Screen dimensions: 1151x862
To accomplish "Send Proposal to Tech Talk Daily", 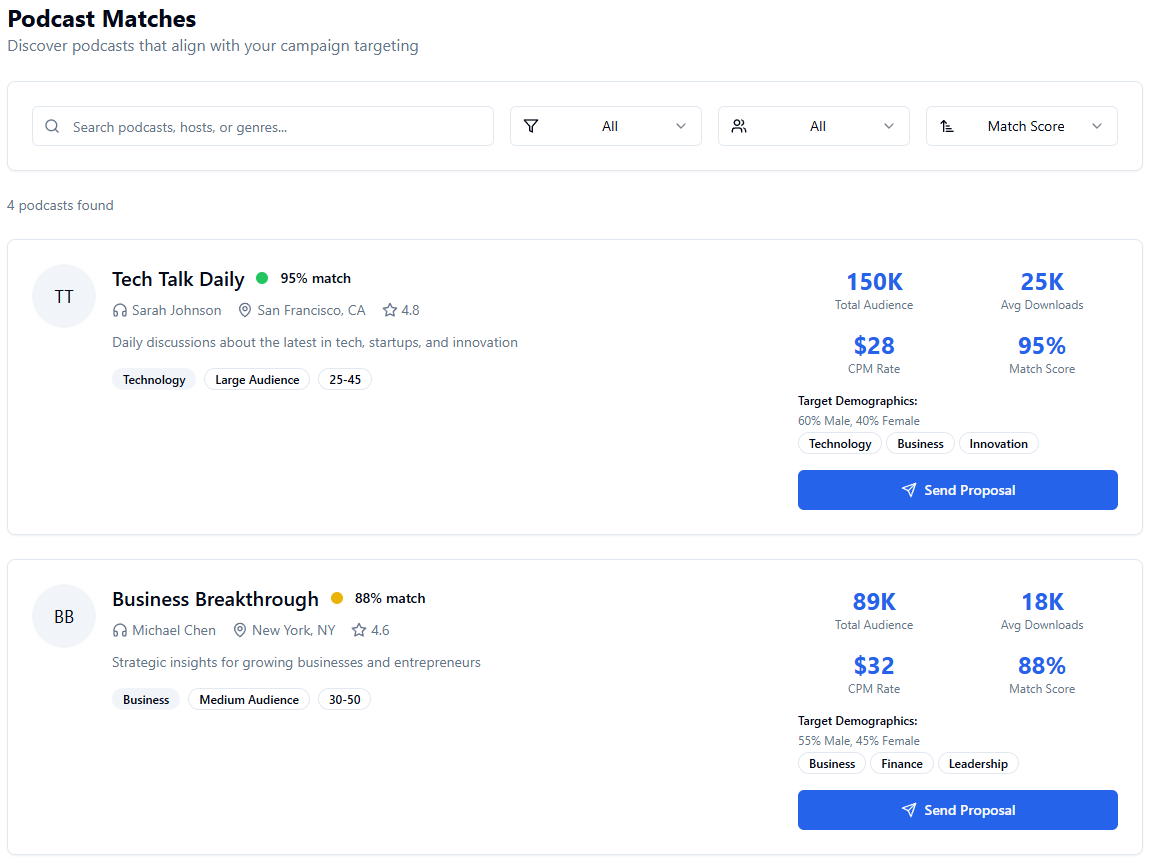I will coord(957,490).
